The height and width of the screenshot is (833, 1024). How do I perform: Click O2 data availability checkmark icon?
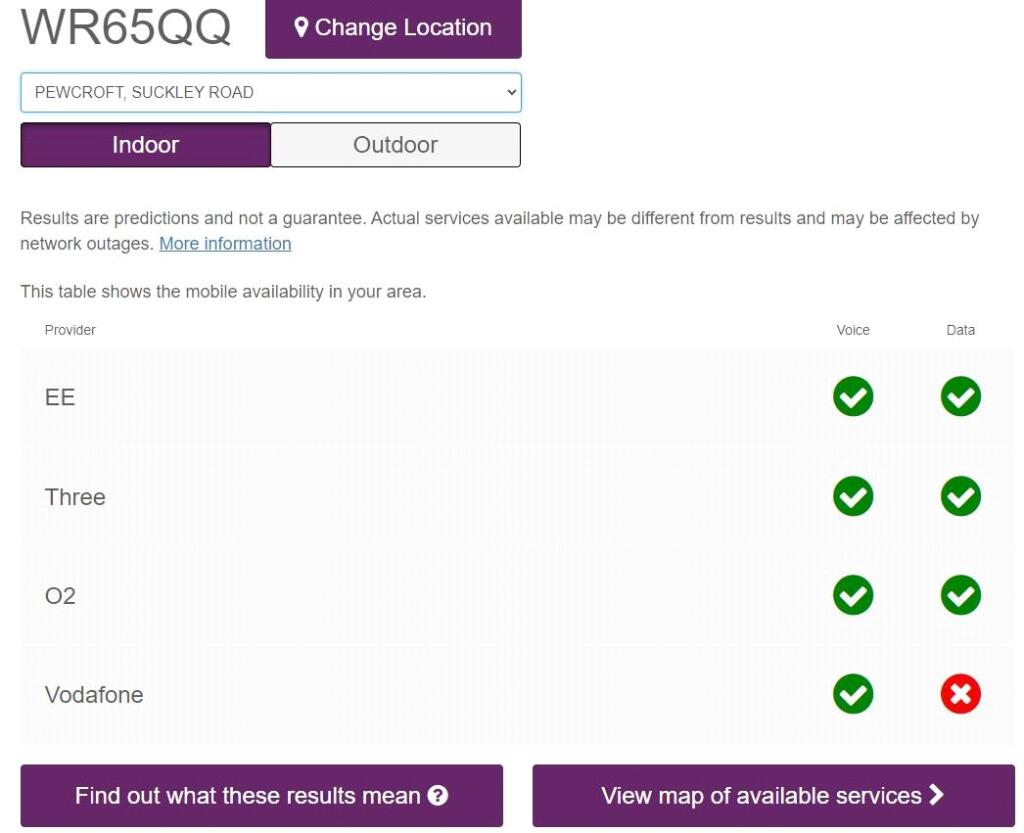click(960, 596)
